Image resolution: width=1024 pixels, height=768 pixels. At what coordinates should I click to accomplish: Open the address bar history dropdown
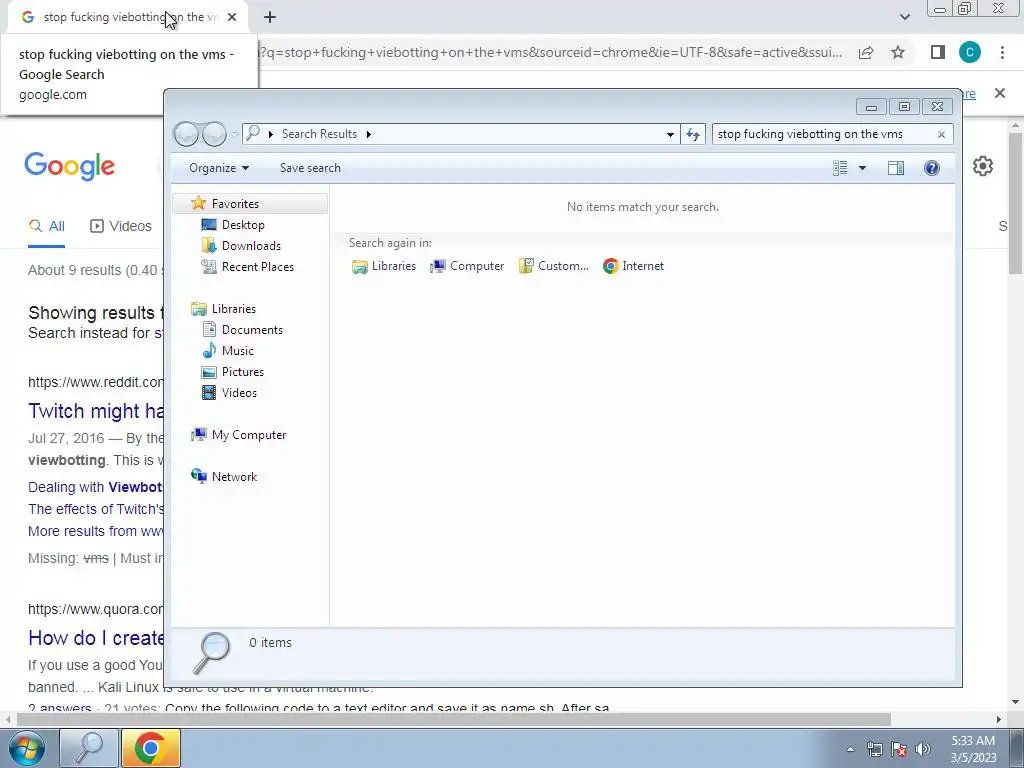670,135
